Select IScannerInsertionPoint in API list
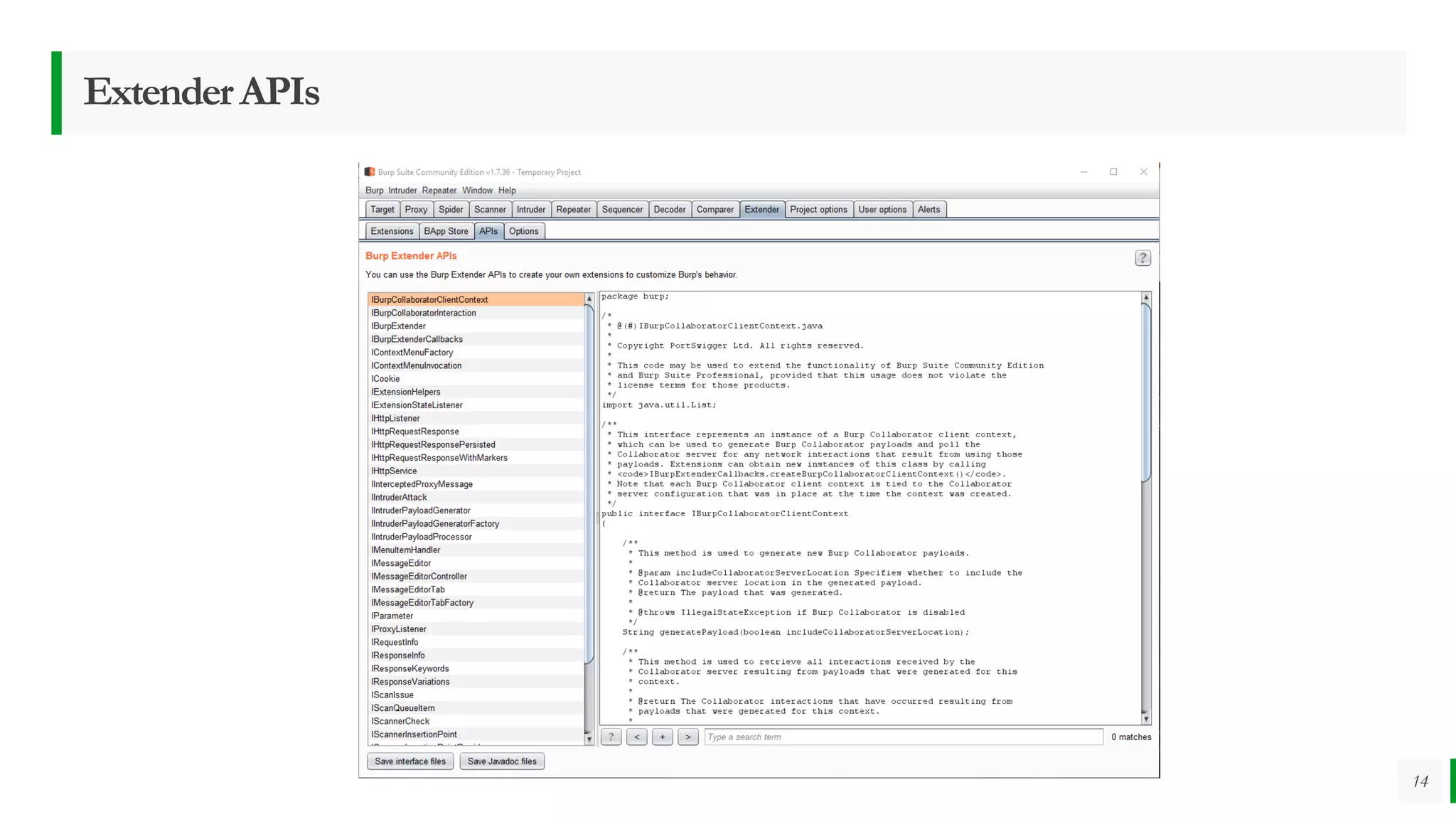The image size is (1456, 819). coord(476,734)
